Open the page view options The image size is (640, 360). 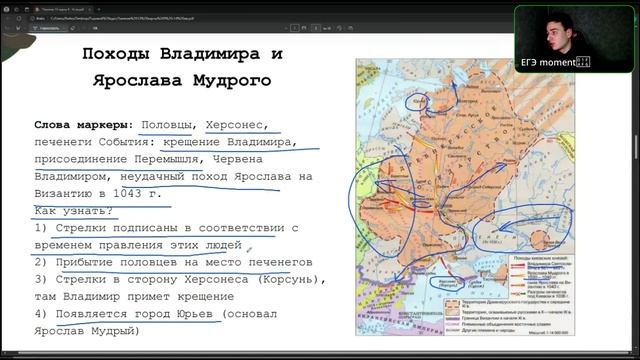[350, 28]
